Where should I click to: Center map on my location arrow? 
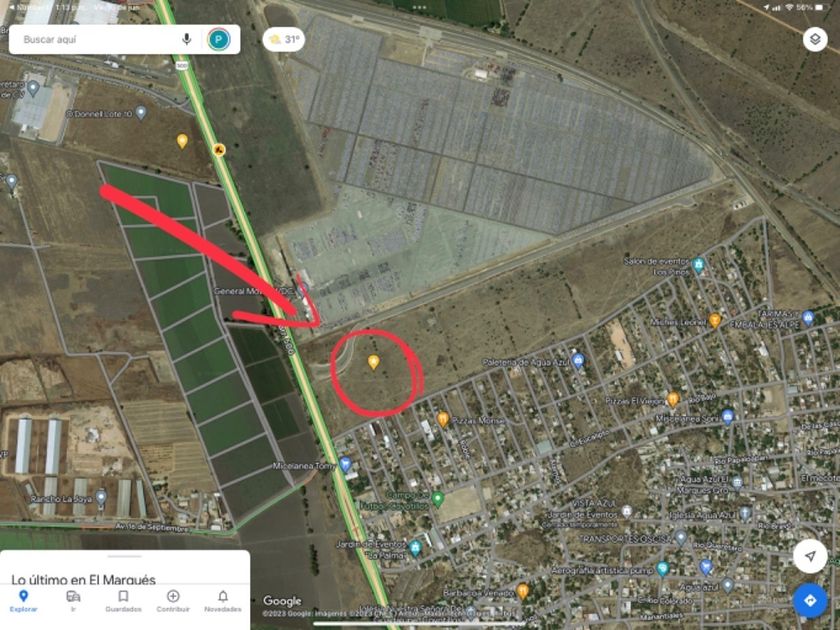coord(809,556)
